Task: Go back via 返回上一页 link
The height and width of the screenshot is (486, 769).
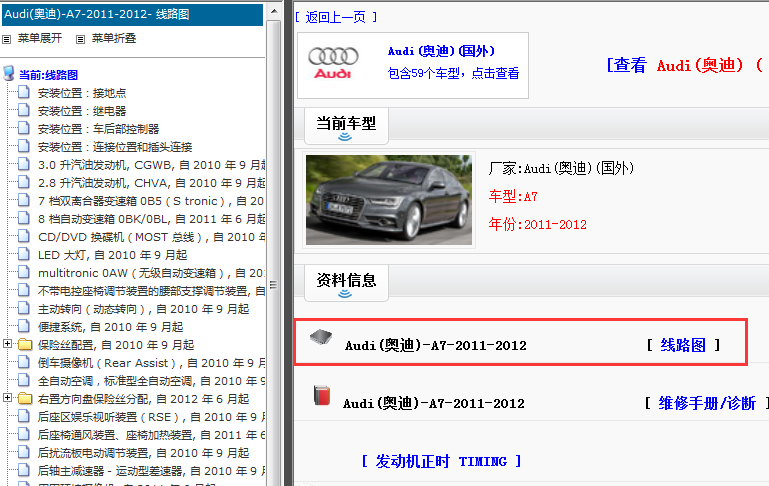Action: 330,17
